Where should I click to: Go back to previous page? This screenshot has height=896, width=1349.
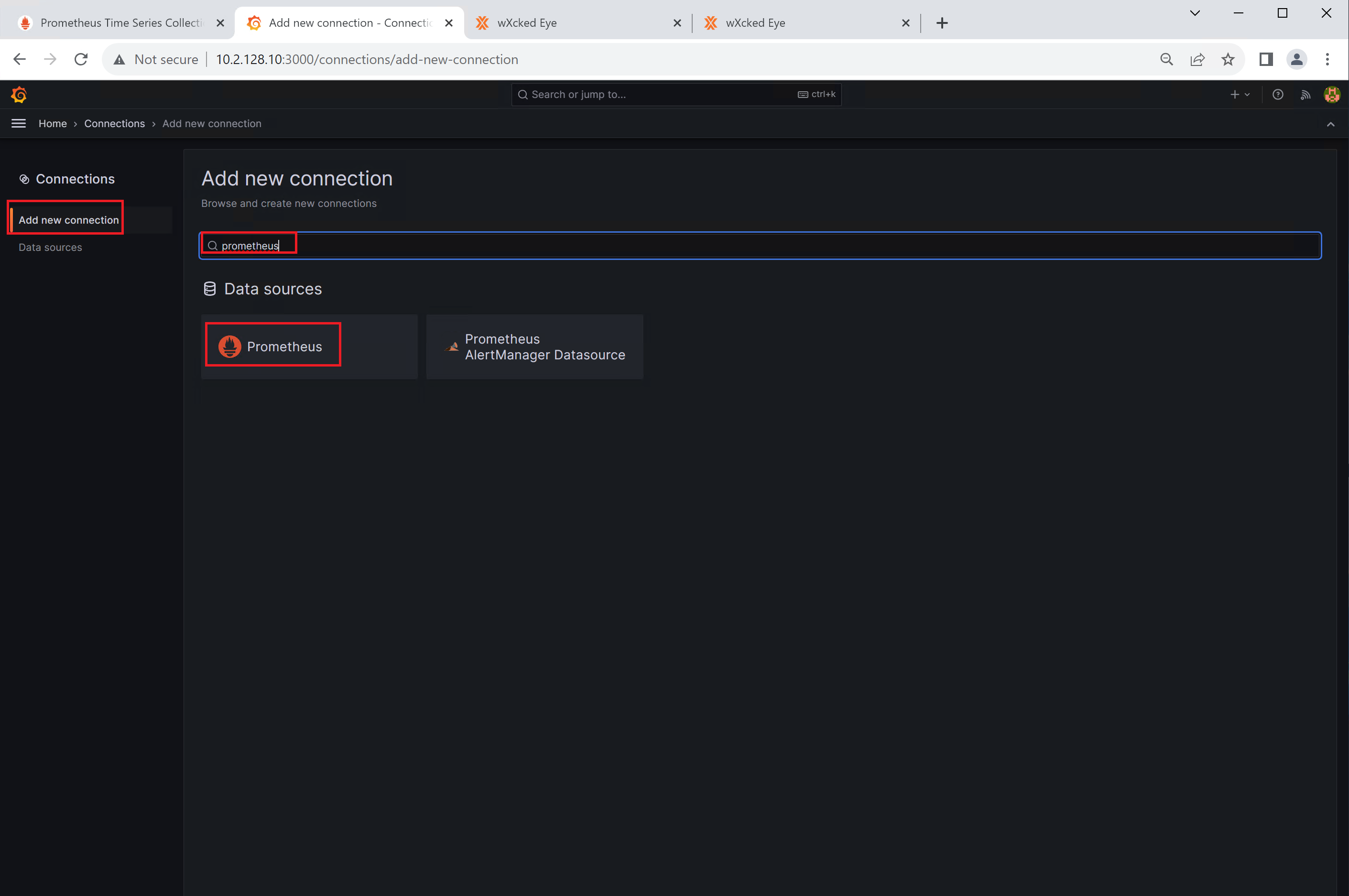tap(20, 59)
